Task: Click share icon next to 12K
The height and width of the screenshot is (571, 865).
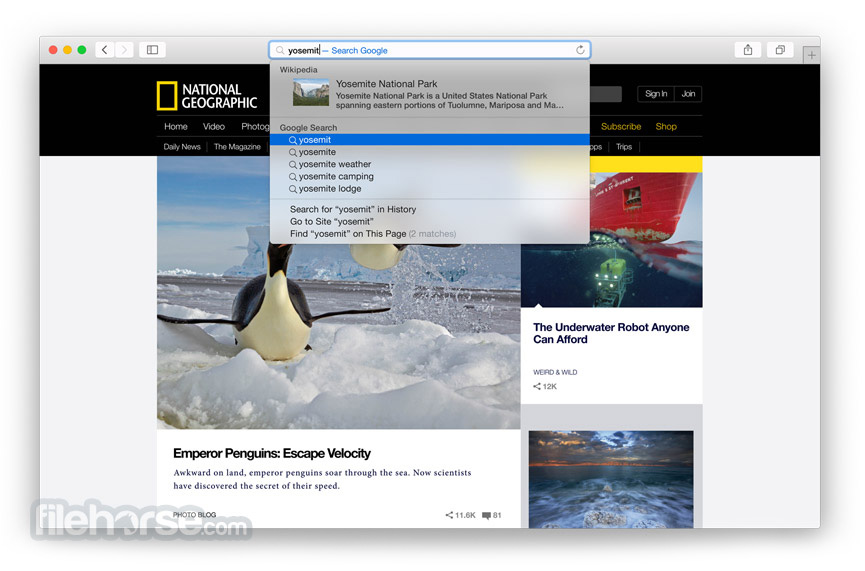Action: (537, 386)
